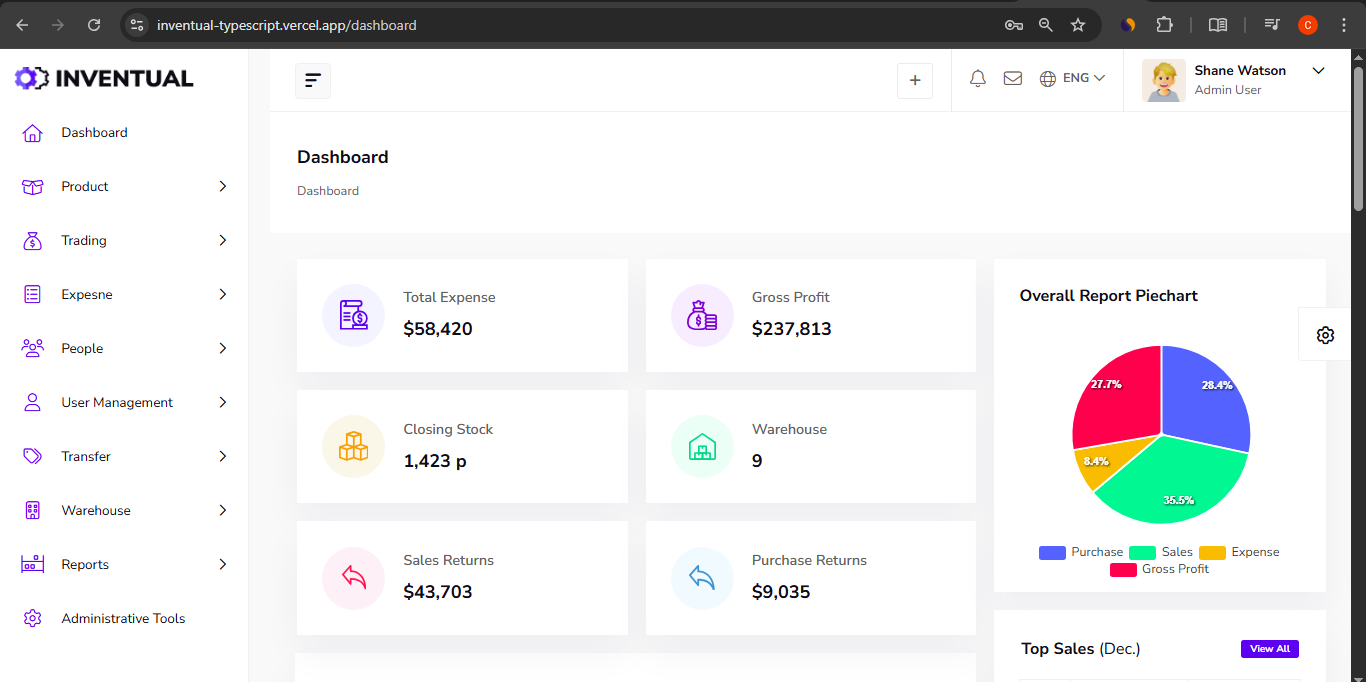Click the Gross Profit money bag icon

[x=702, y=315]
